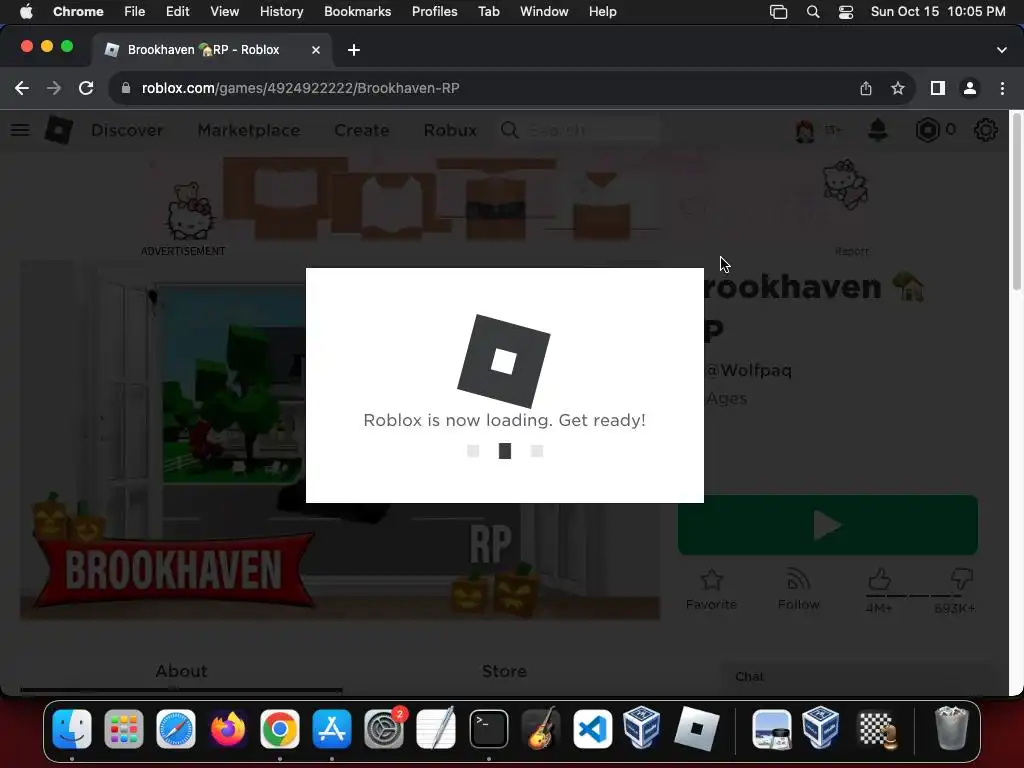Screen dimensions: 1024x768
Task: Open Roblox settings gear icon
Action: click(985, 130)
